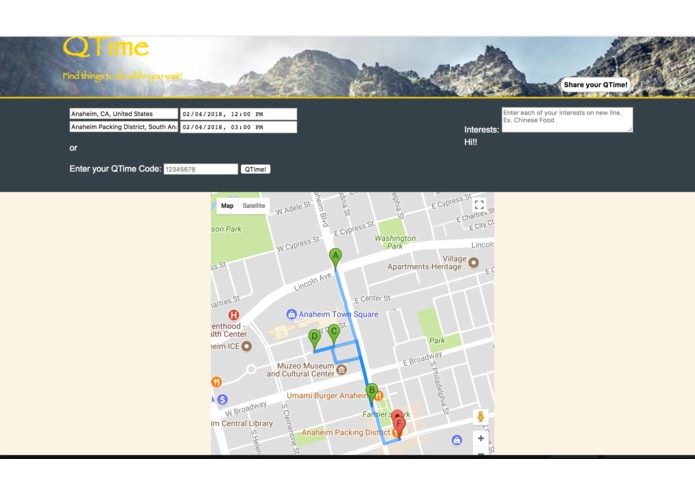Click the QTime logo title
Viewport: 695px width, 494px height.
[x=105, y=47]
